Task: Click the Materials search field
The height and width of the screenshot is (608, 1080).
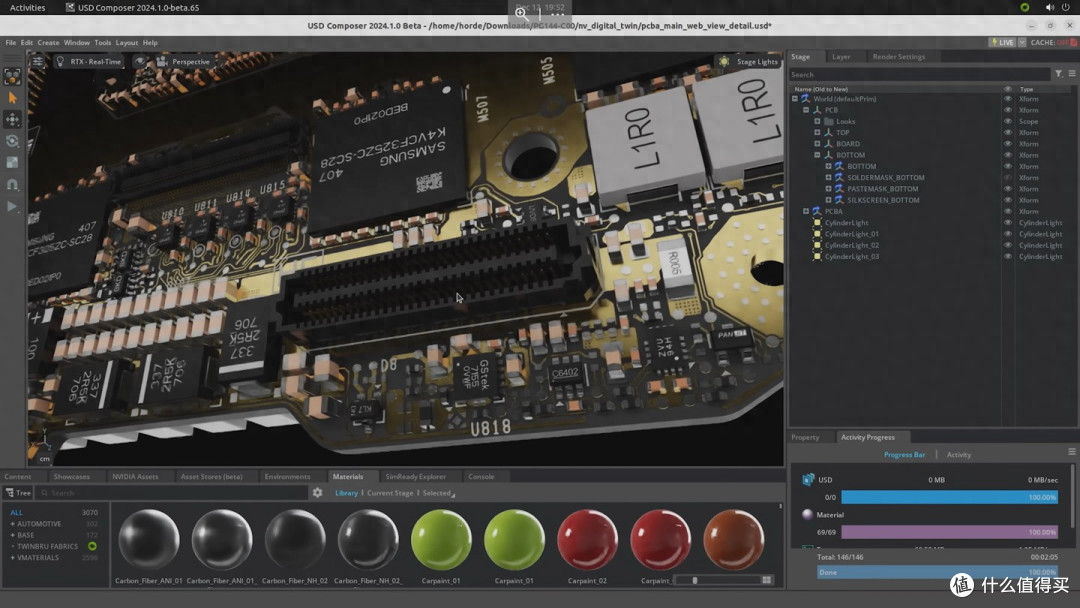Action: click(172, 493)
